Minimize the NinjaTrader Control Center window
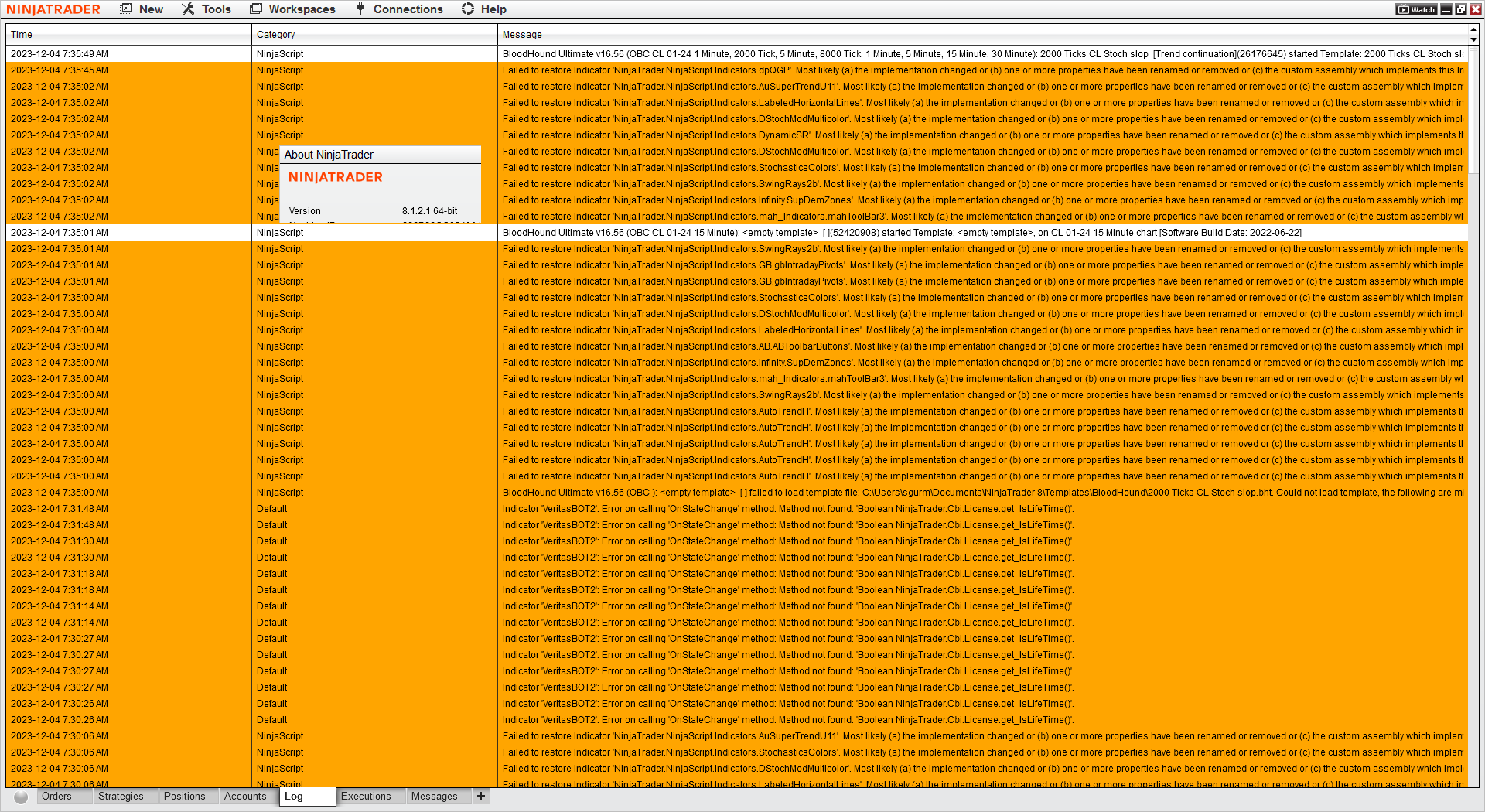Screen dimensions: 1485x812 [1446, 9]
